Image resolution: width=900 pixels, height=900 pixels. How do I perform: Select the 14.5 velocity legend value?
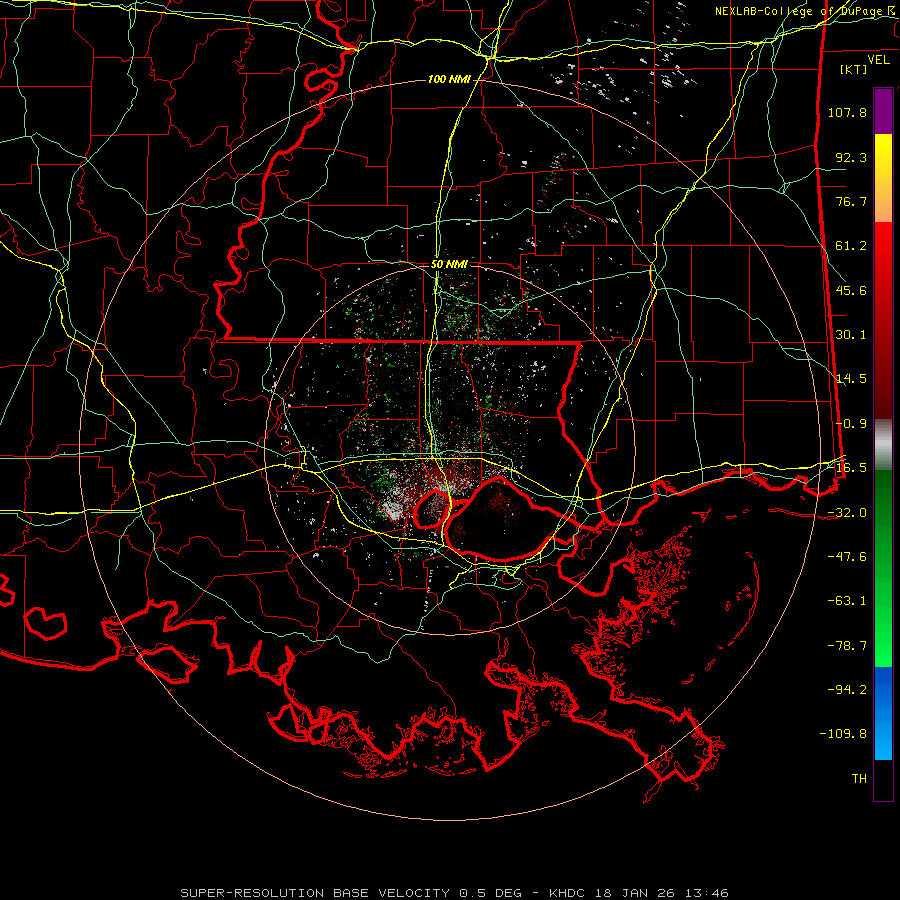coord(851,379)
